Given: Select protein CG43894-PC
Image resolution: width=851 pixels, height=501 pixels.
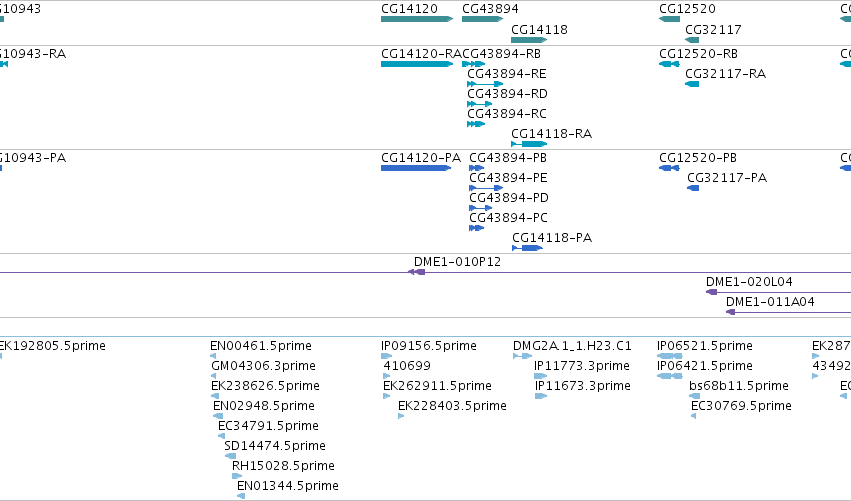Looking at the screenshot, I should 477,229.
